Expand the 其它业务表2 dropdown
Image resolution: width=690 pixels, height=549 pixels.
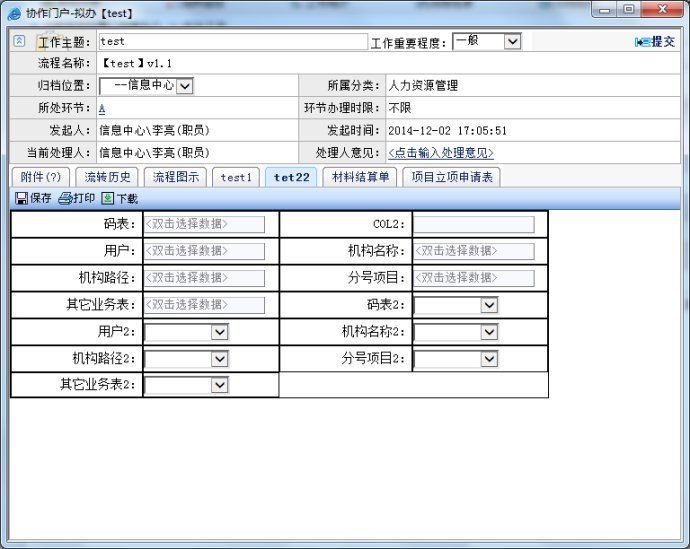point(187,385)
